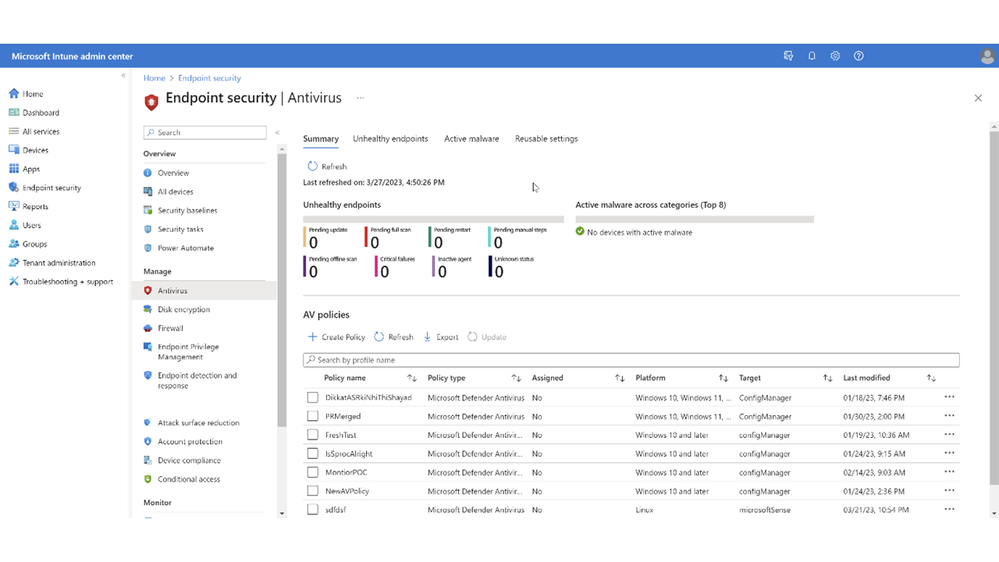Select checkbox for FreshTest policy
This screenshot has width=999, height=562.
[312, 435]
